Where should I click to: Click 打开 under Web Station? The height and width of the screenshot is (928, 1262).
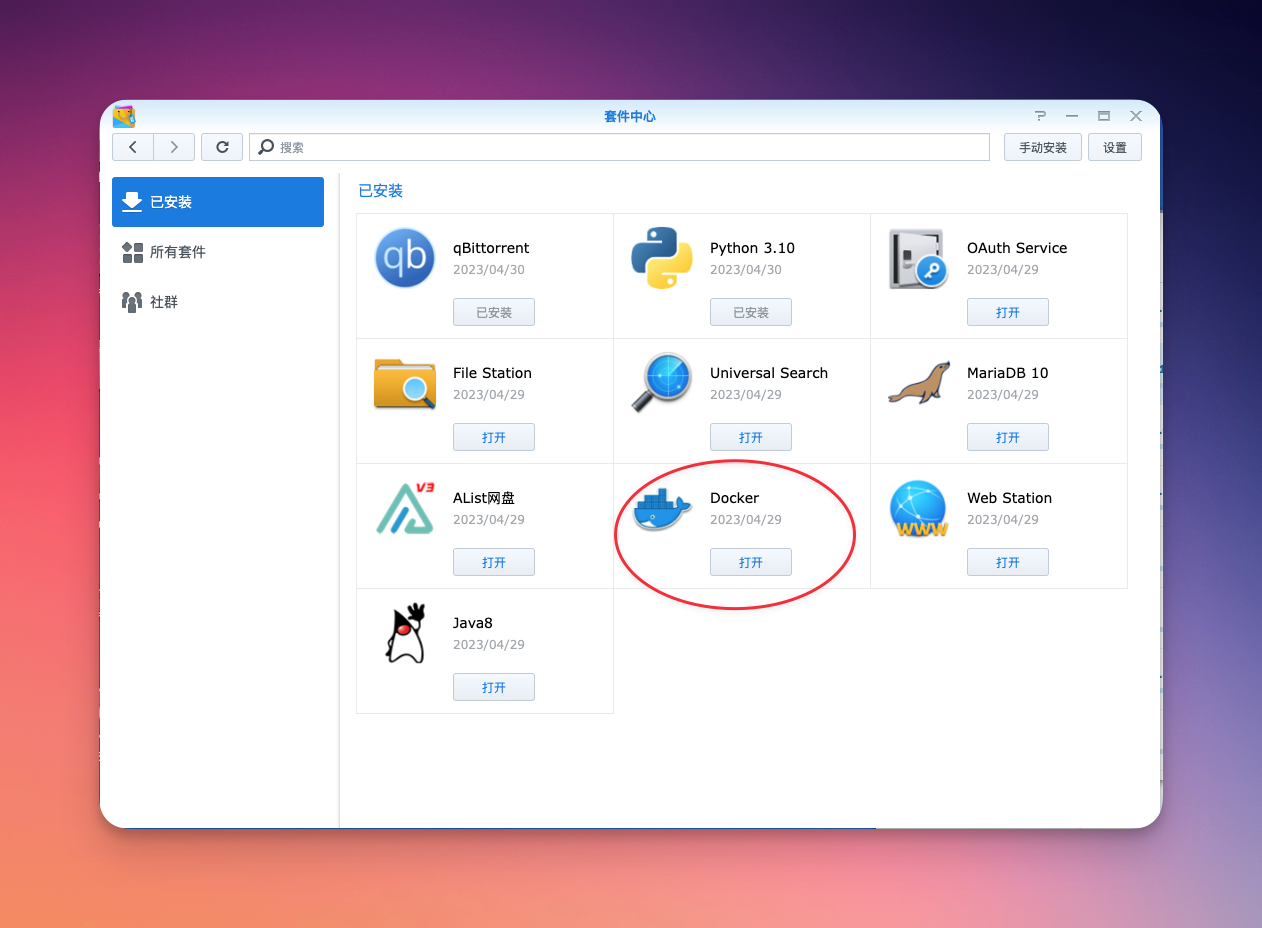pos(1008,562)
